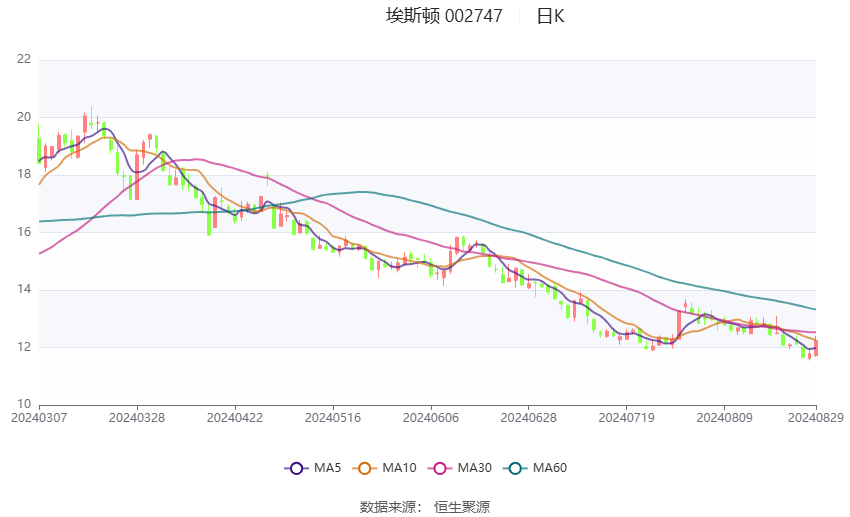This screenshot has height=517, width=850.
Task: Click the y-axis value 12
Action: click(24, 347)
